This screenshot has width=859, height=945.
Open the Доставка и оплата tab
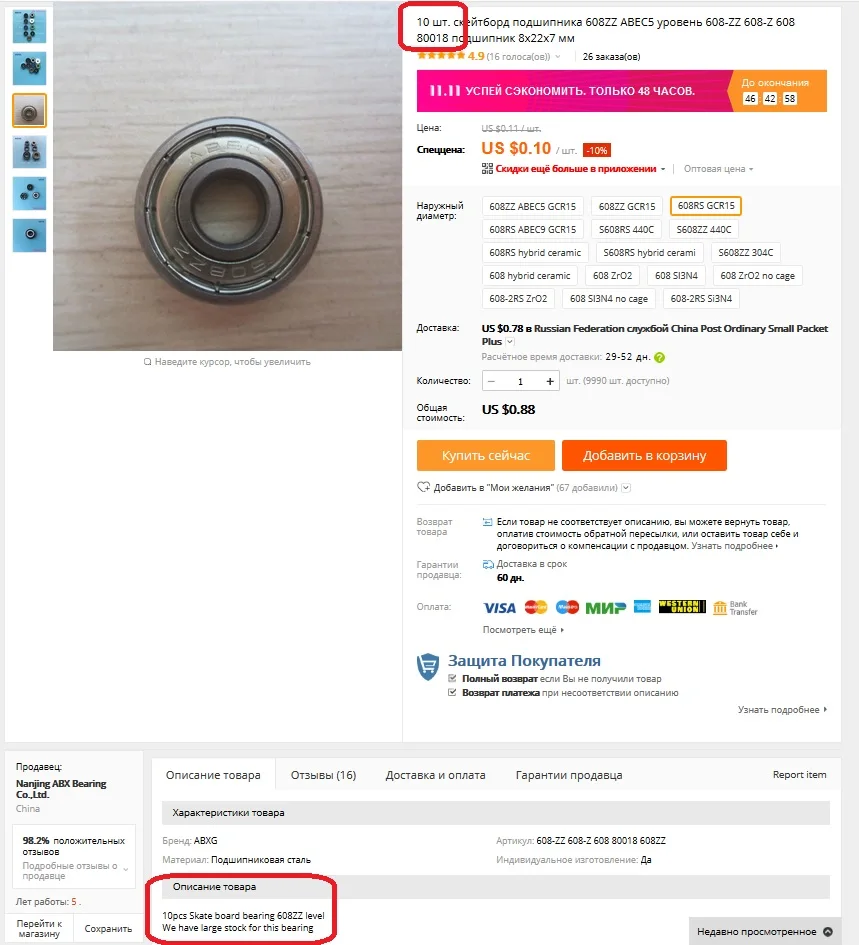pyautogui.click(x=435, y=774)
